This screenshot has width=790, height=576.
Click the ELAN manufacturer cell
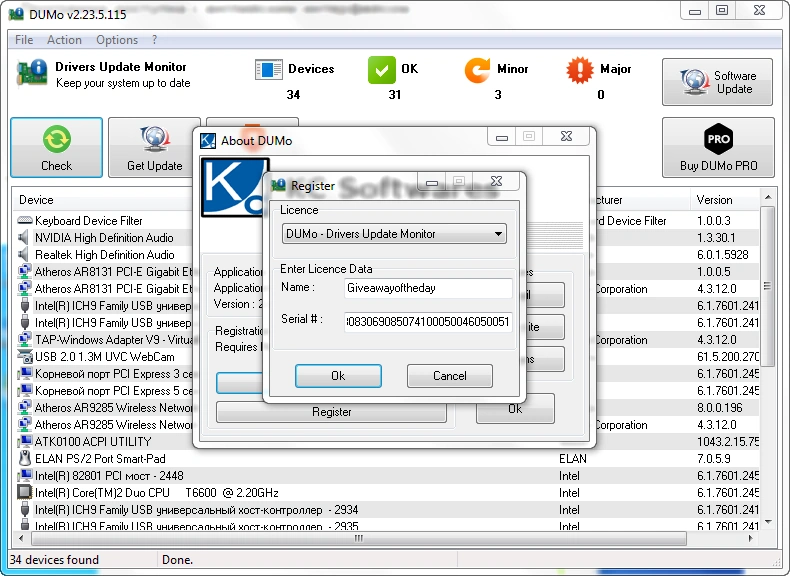(x=573, y=459)
